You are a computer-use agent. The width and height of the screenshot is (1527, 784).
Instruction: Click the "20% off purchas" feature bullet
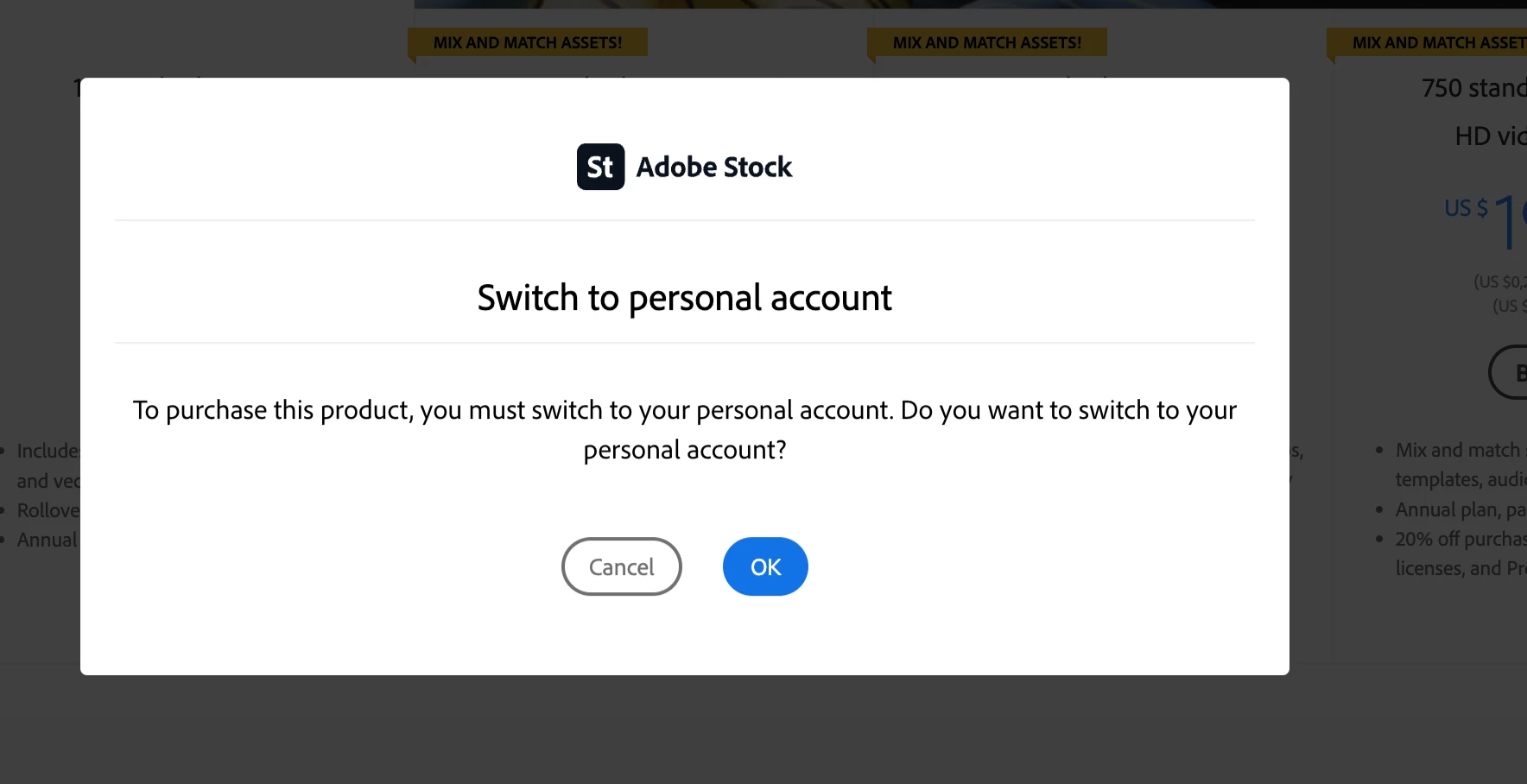click(1460, 539)
